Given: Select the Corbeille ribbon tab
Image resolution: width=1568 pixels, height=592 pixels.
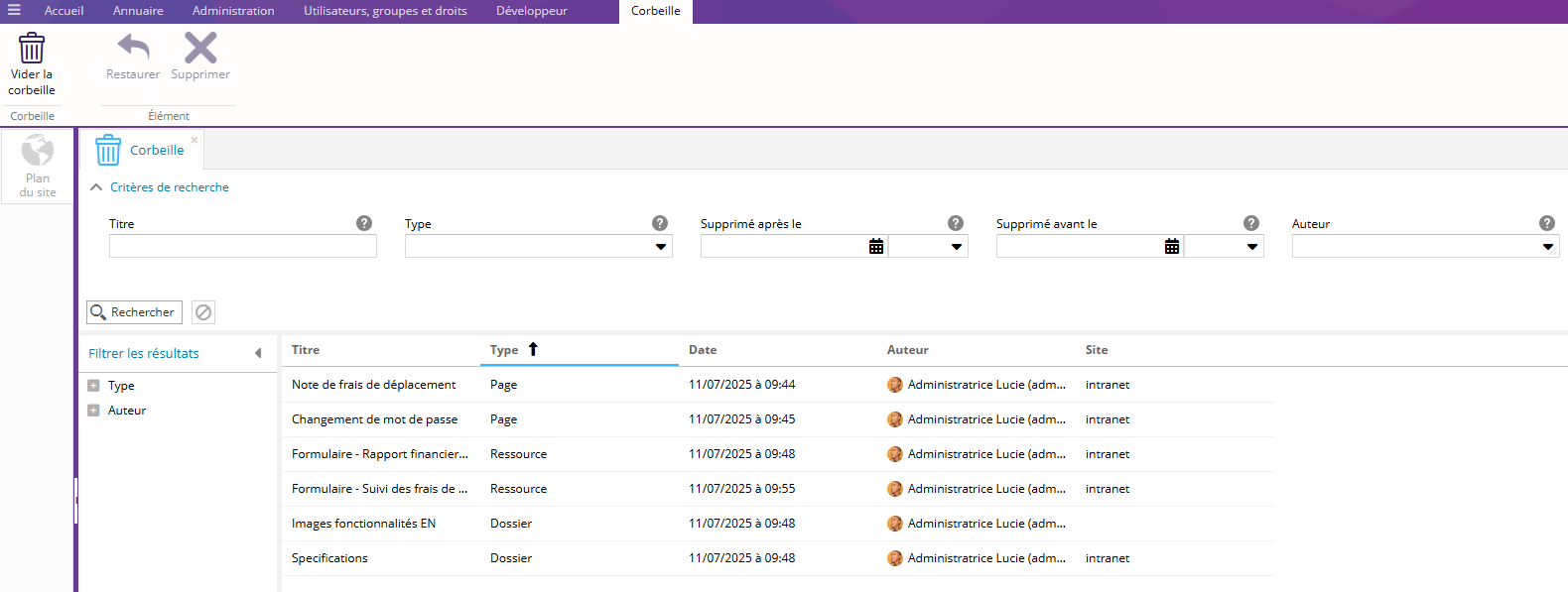Looking at the screenshot, I should [x=656, y=11].
